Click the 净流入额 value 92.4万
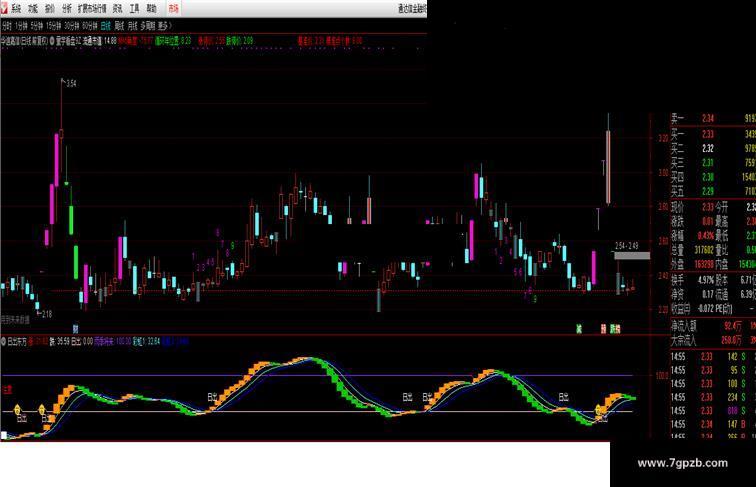This screenshot has width=756, height=487. pos(733,326)
